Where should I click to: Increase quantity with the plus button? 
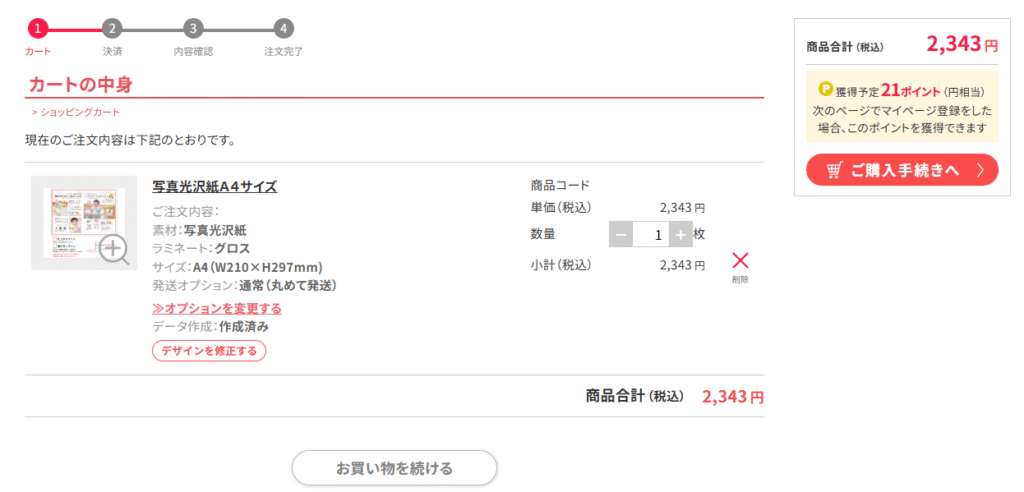[x=680, y=235]
